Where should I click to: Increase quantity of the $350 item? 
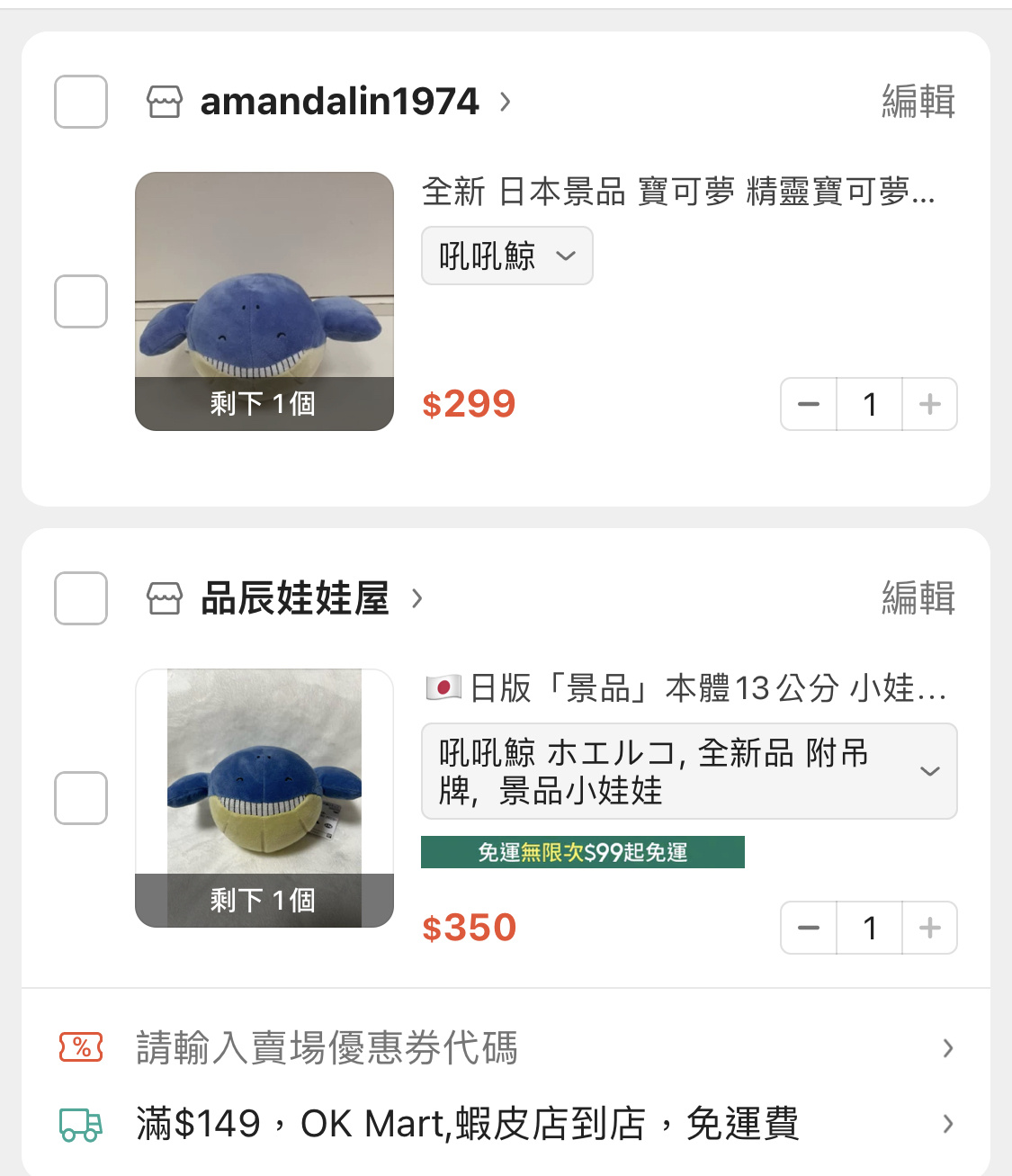coord(930,928)
